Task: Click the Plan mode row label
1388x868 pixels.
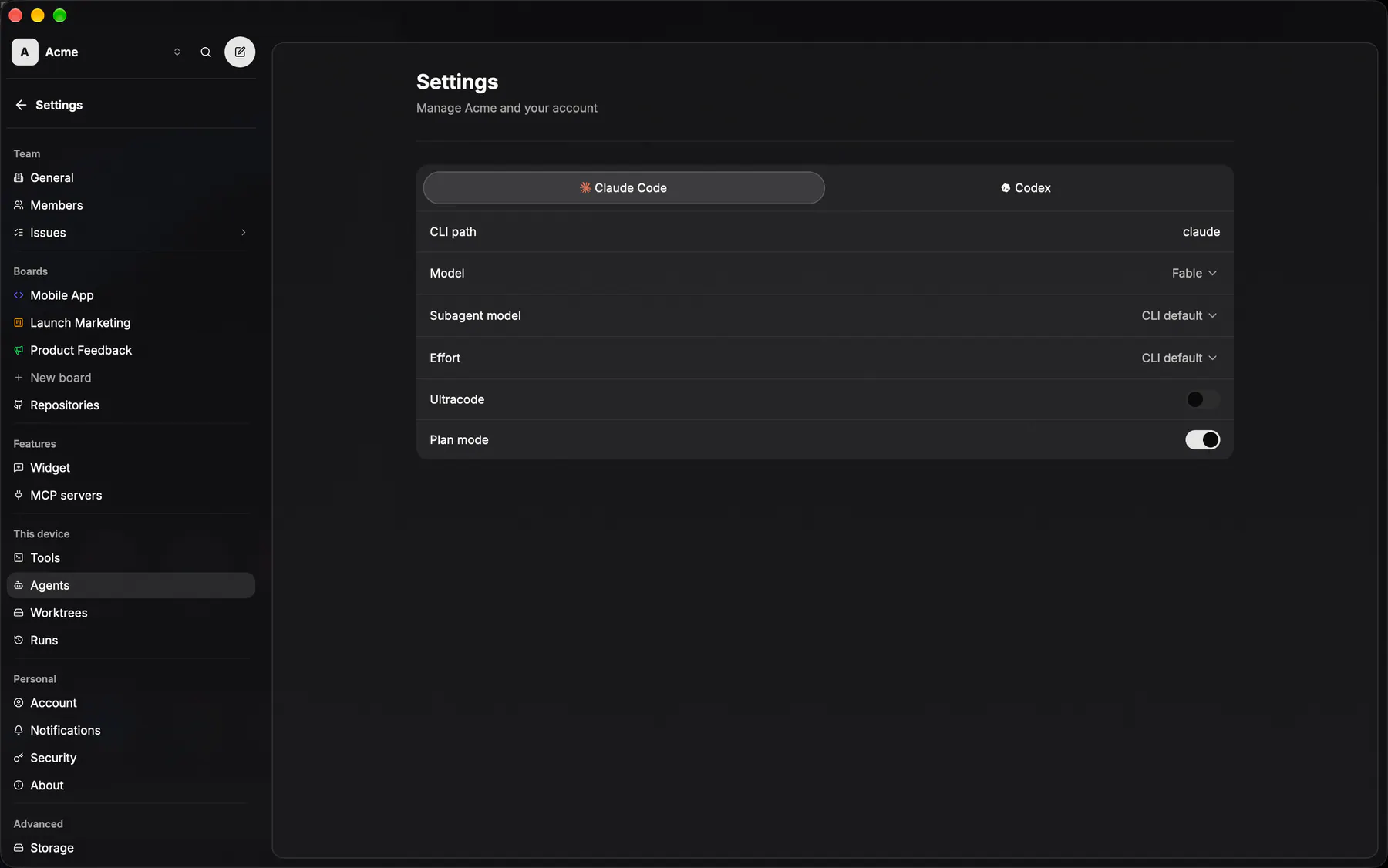Action: coord(459,440)
